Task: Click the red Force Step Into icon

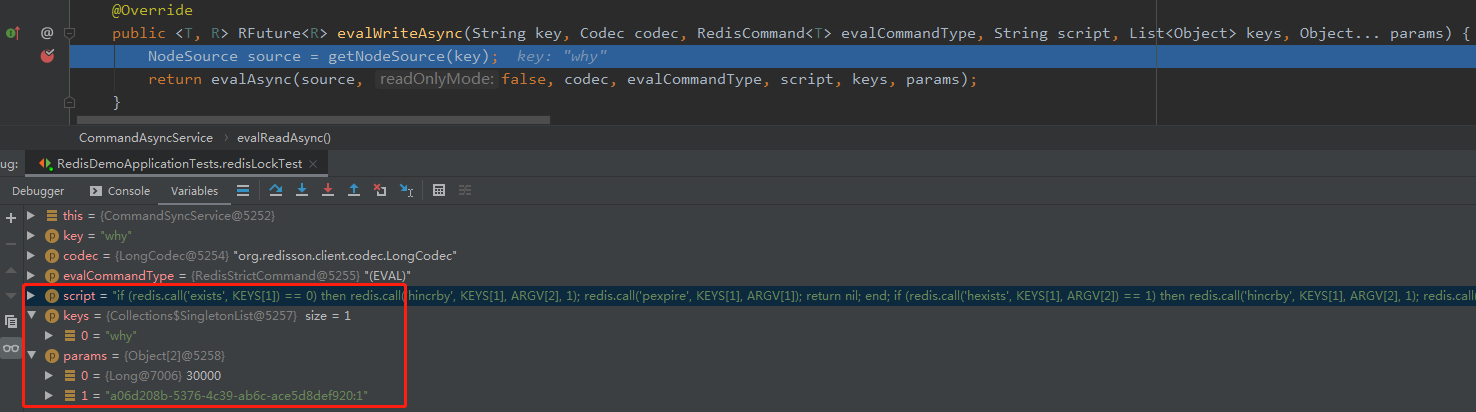Action: (328, 190)
